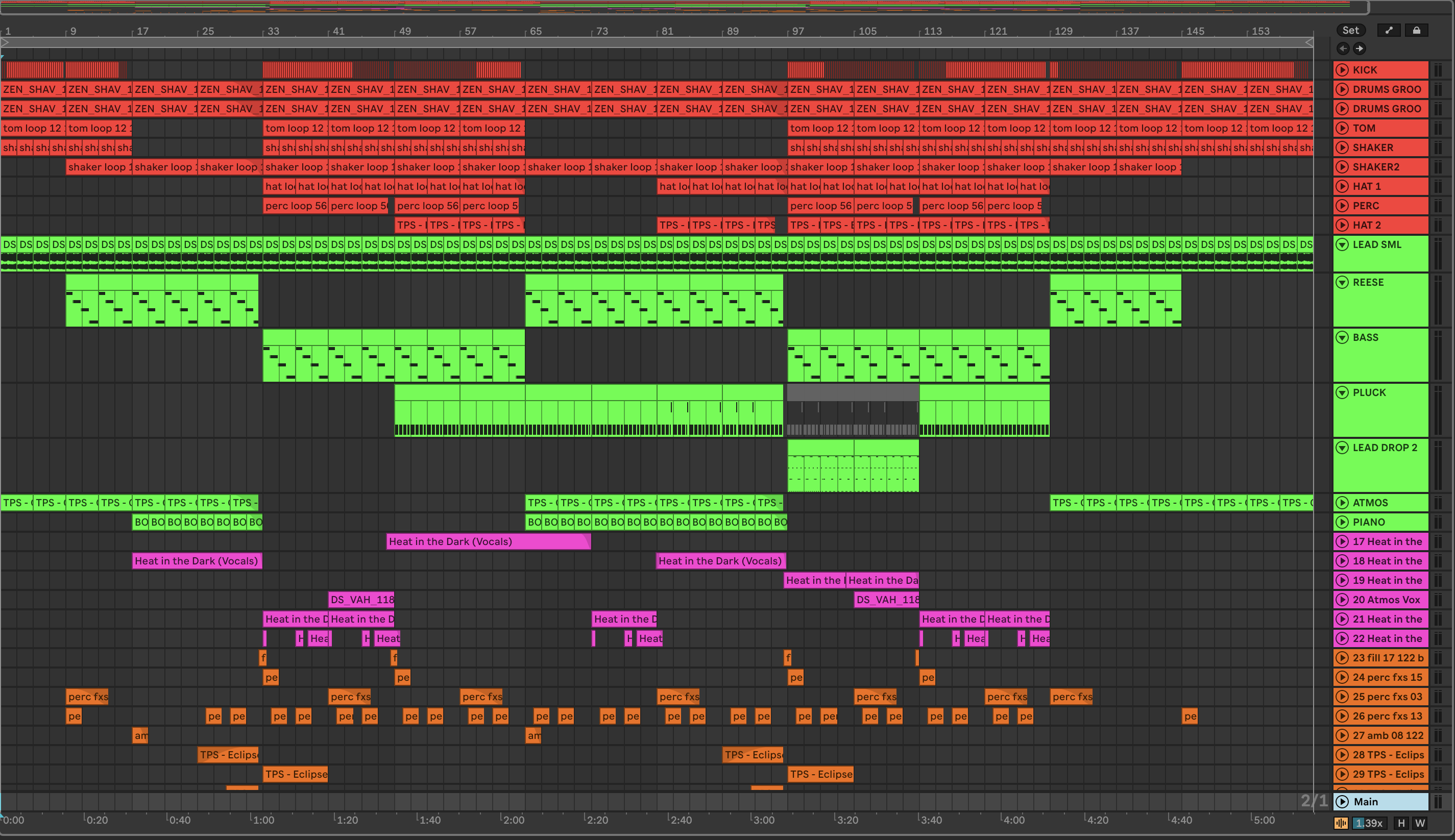The height and width of the screenshot is (840, 1455).
Task: Toggle the lock envelopes button
Action: click(x=1416, y=30)
